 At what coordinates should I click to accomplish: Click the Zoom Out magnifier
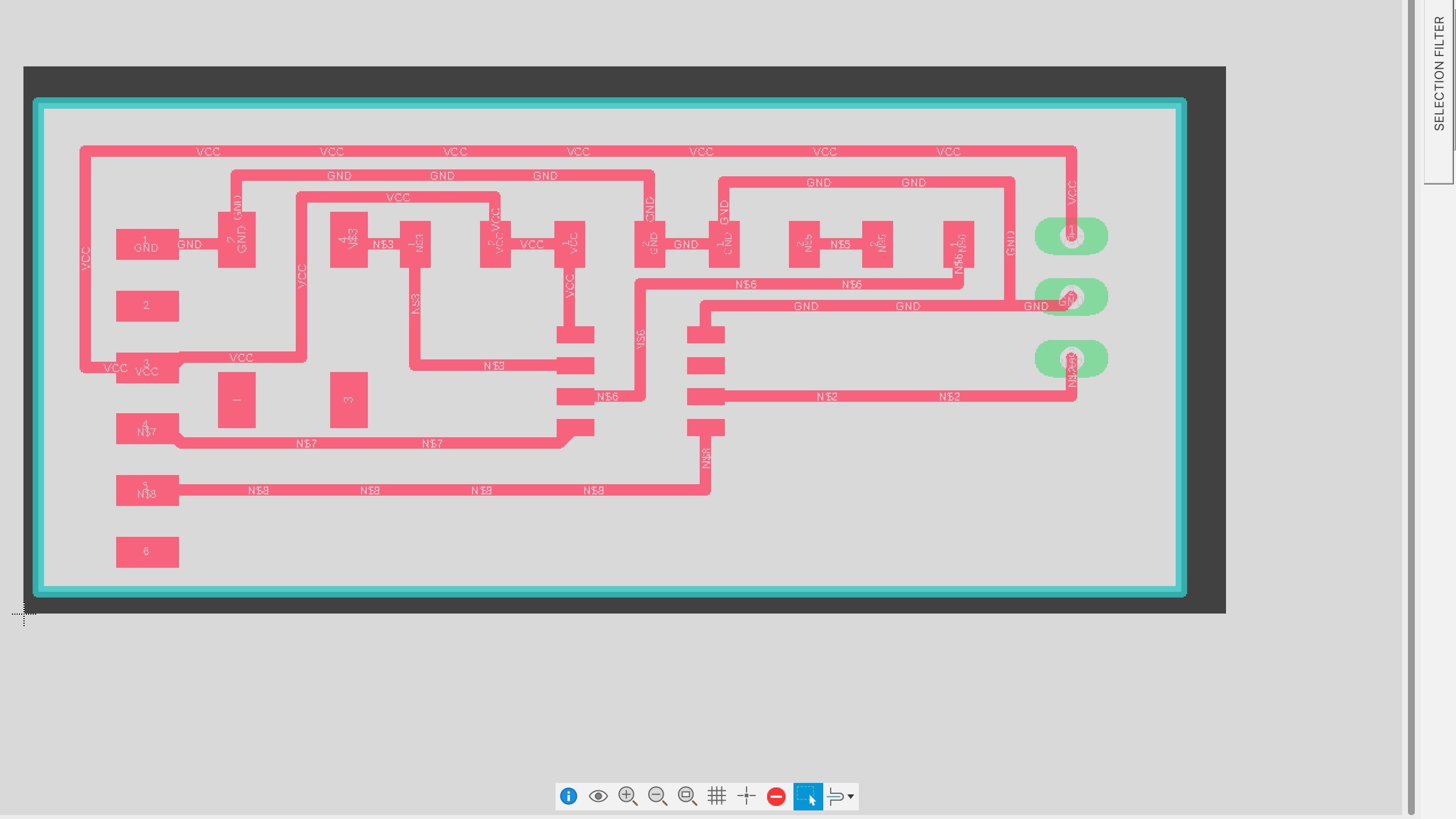pyautogui.click(x=657, y=796)
